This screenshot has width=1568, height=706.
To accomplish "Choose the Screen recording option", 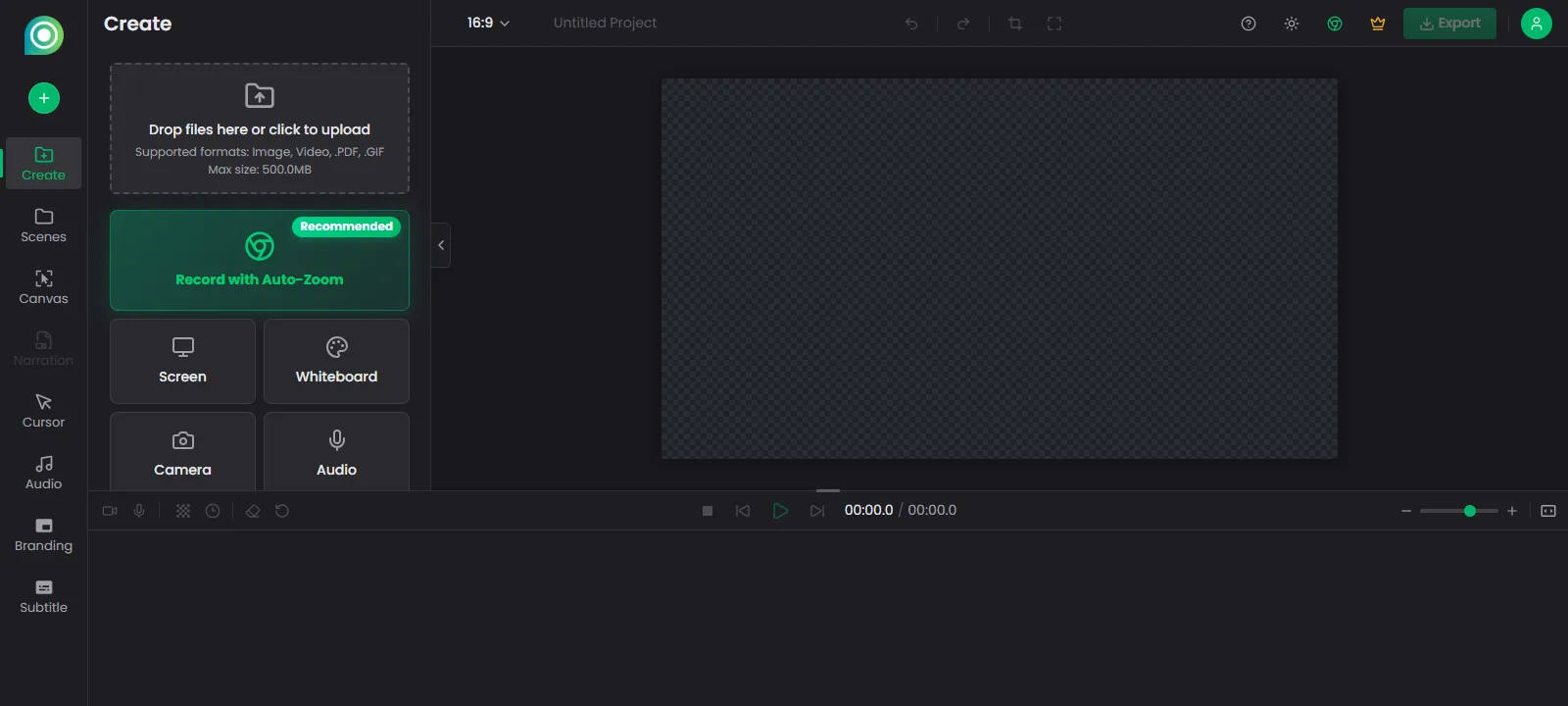I will point(183,361).
